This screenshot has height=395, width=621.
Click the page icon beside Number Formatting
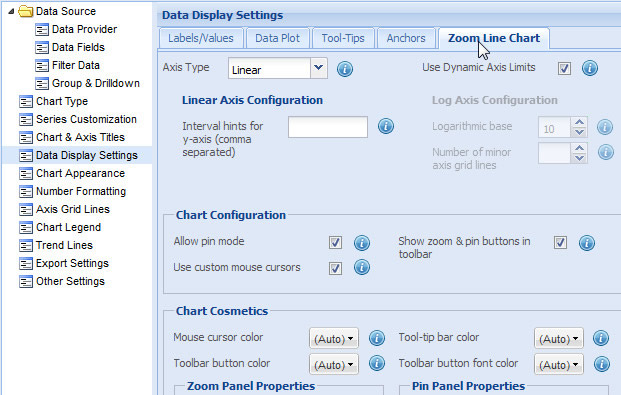point(26,191)
